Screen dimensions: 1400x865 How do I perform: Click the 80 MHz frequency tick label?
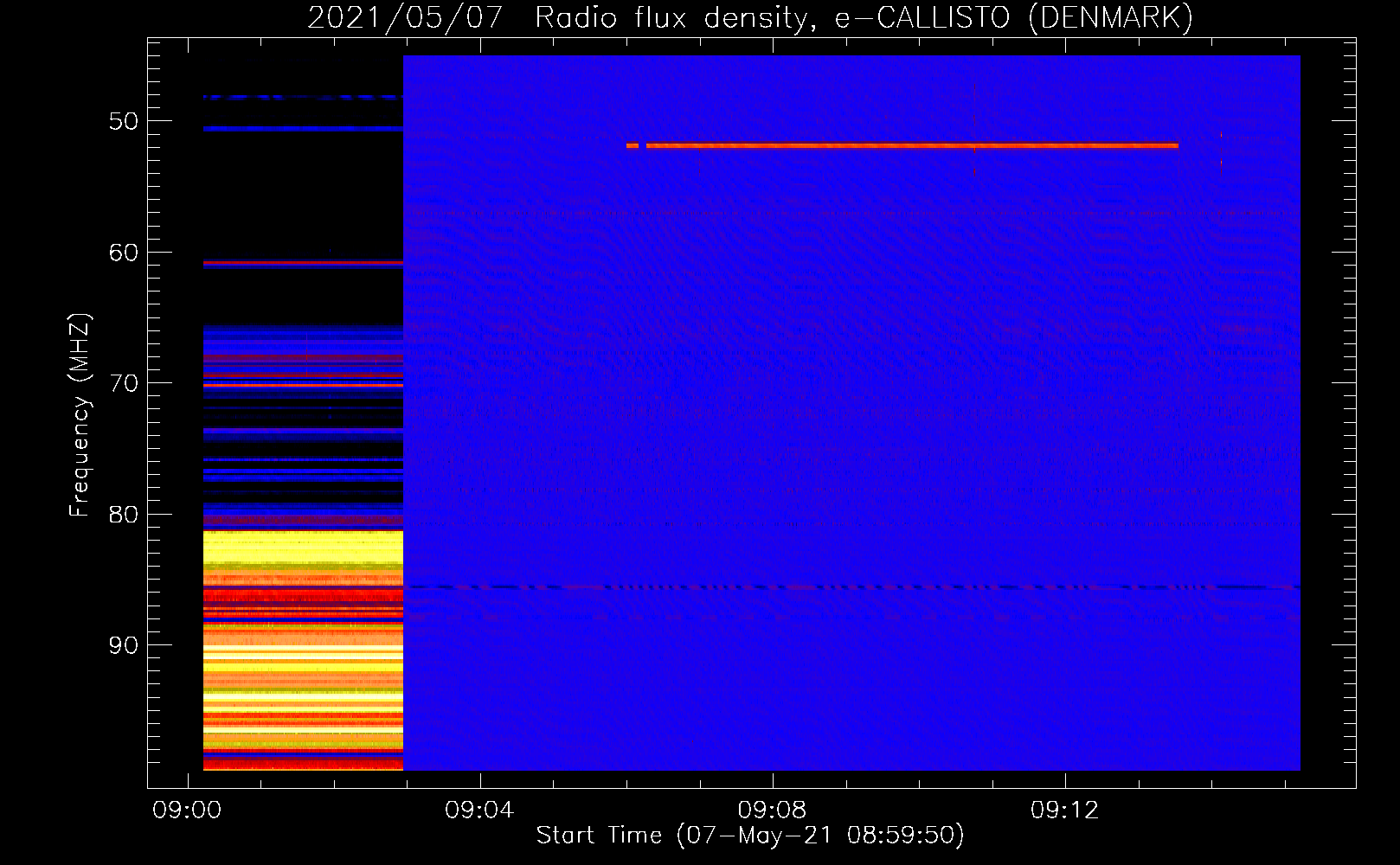(124, 515)
